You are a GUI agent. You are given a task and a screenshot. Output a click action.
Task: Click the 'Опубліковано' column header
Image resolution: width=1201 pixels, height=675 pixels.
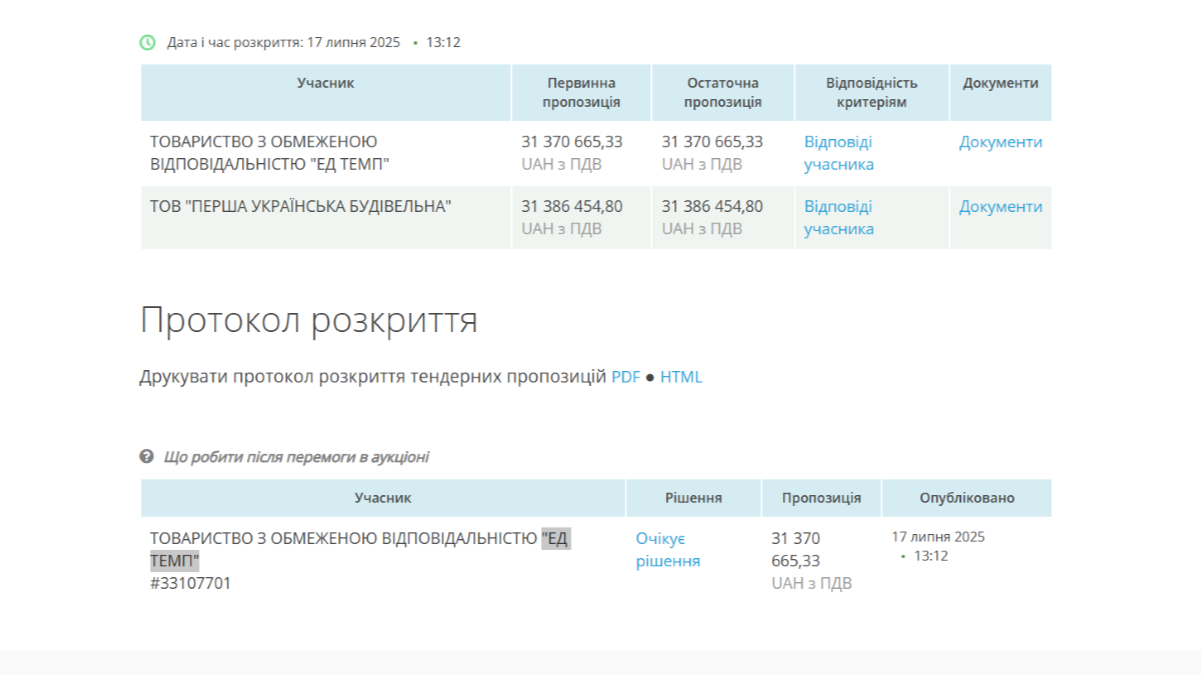967,498
